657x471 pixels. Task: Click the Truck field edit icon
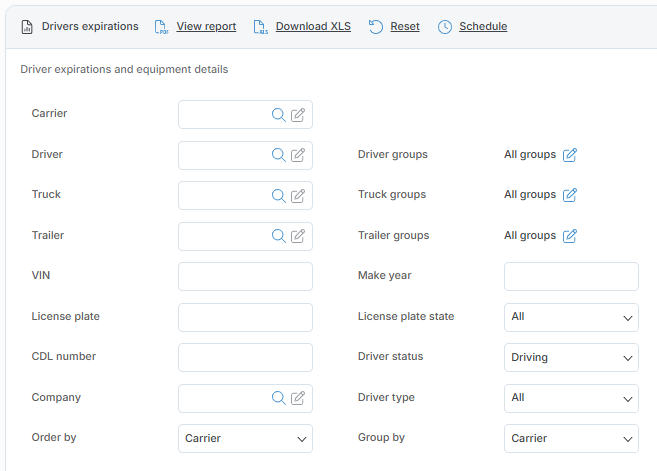(298, 196)
